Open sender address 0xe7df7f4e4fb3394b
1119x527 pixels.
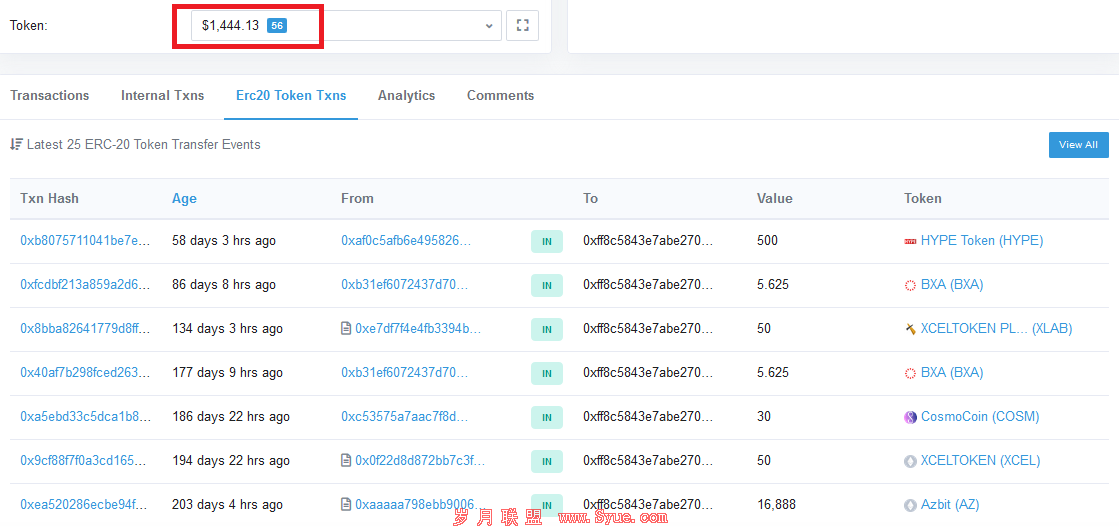tap(419, 328)
